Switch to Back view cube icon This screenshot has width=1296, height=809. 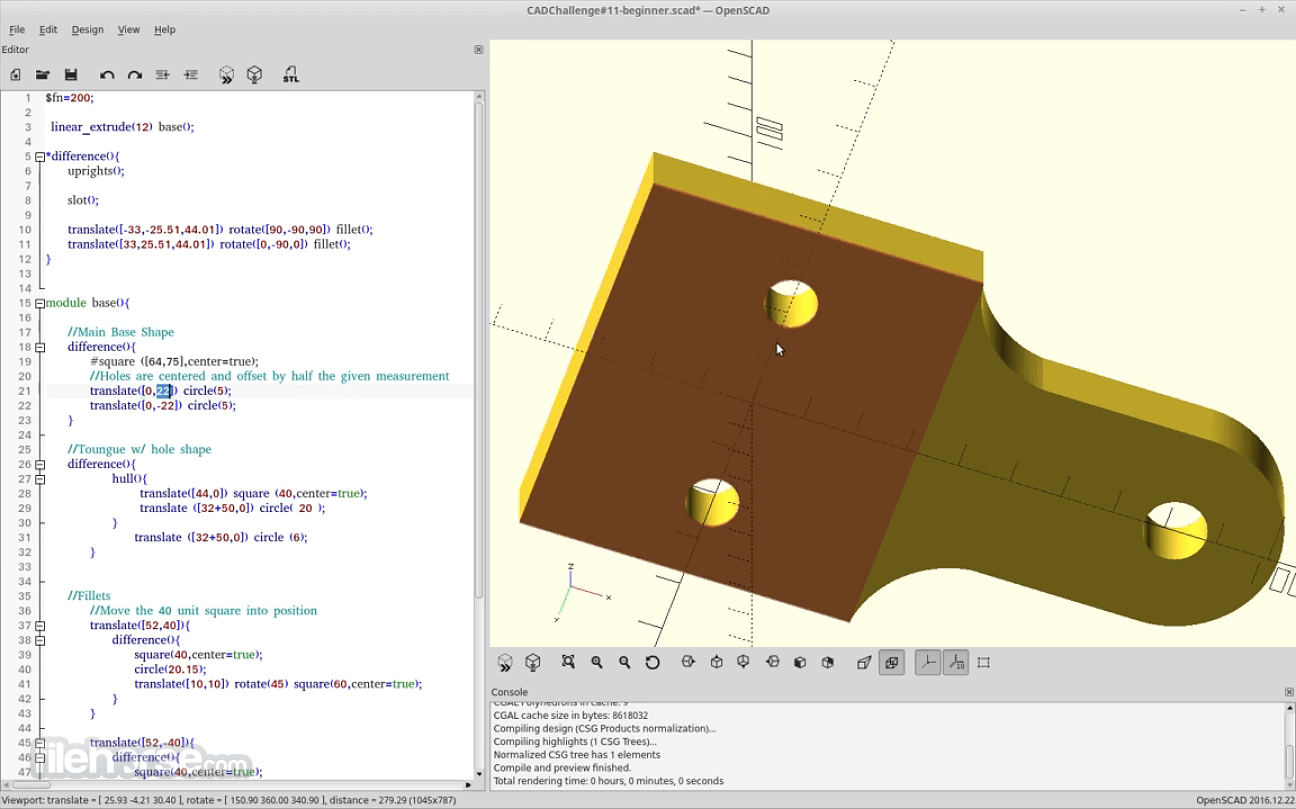(828, 662)
